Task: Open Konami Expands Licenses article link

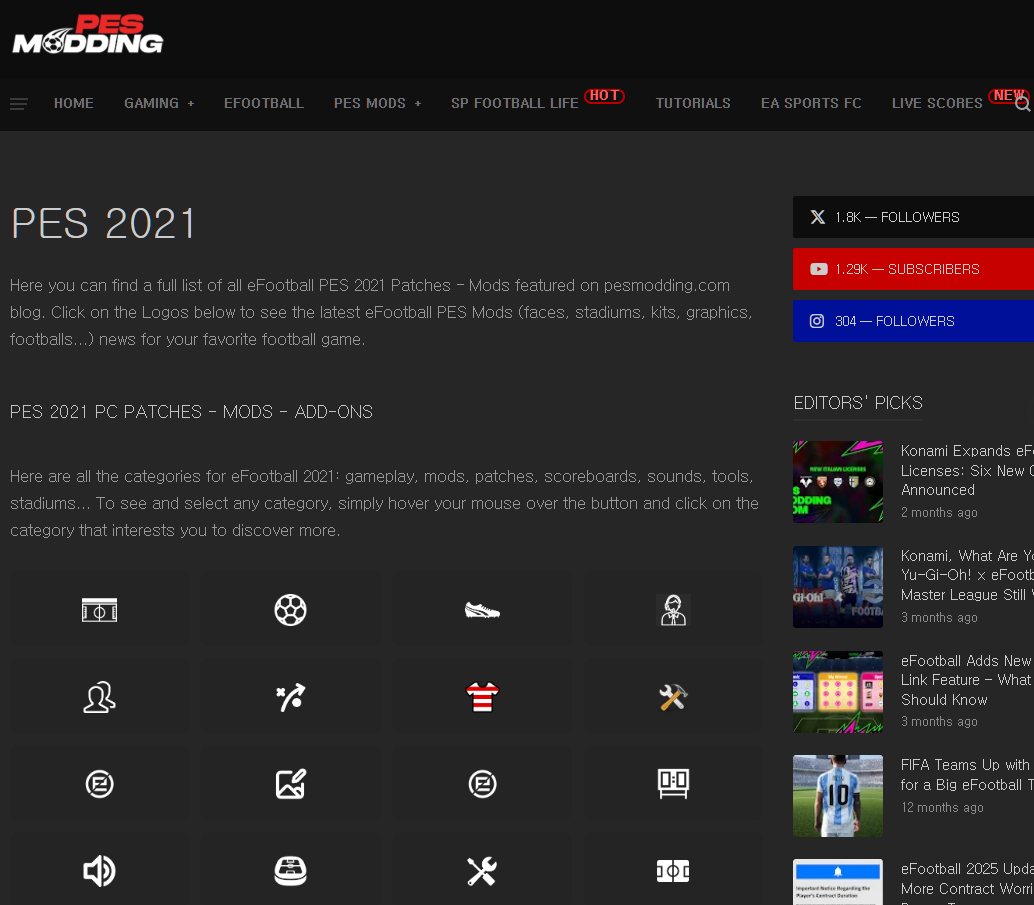Action: [967, 470]
